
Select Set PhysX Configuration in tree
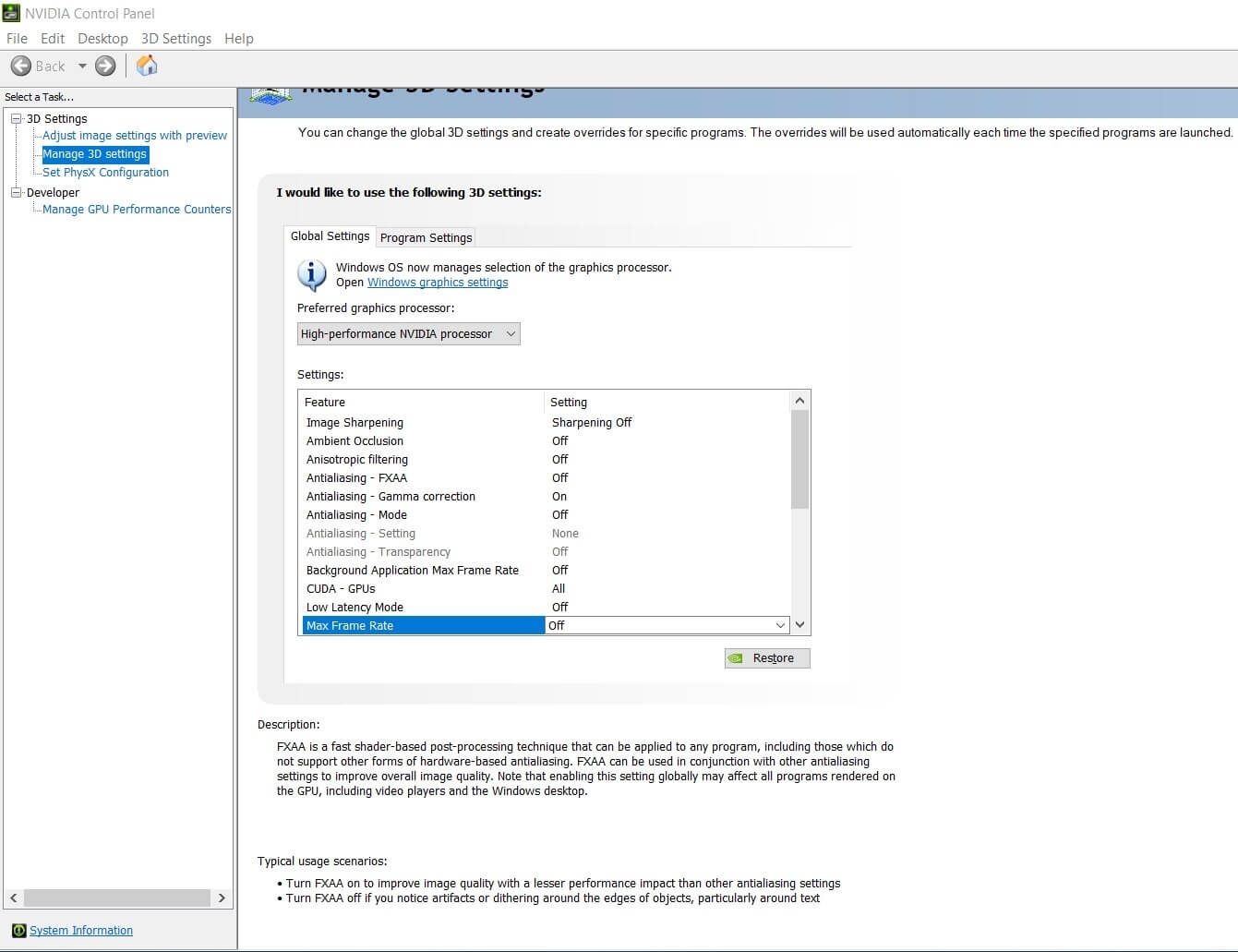pyautogui.click(x=105, y=172)
